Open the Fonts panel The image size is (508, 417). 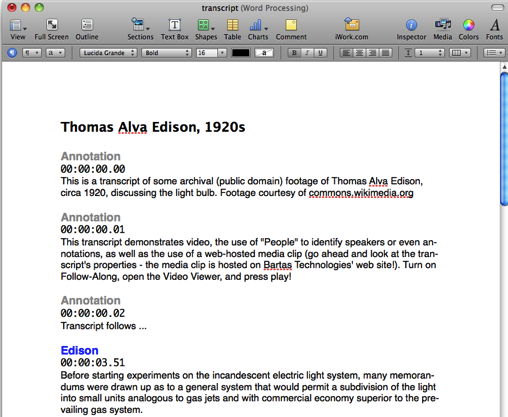pos(494,29)
